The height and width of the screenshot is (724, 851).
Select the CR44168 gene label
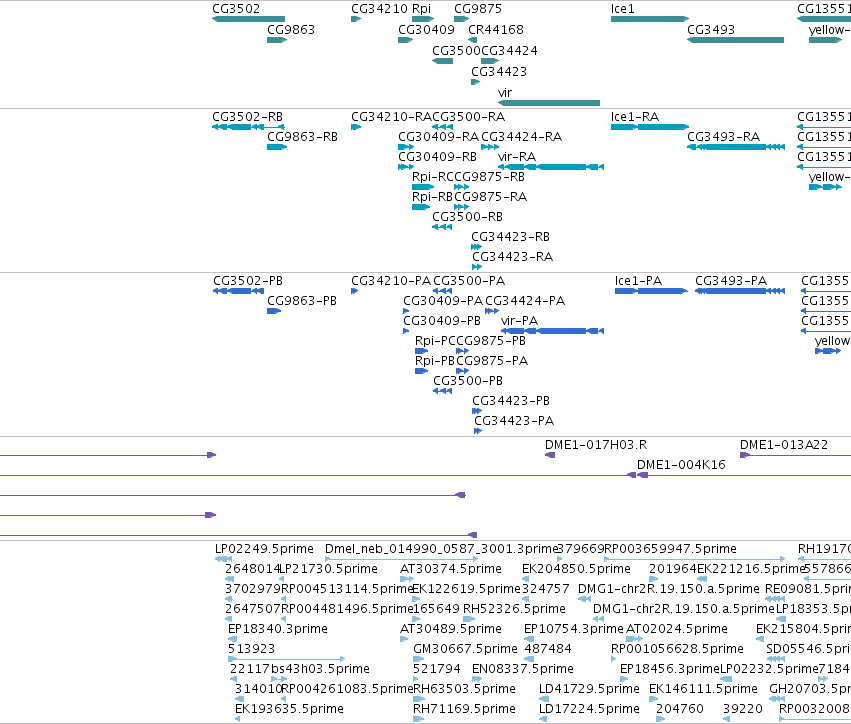tap(496, 30)
